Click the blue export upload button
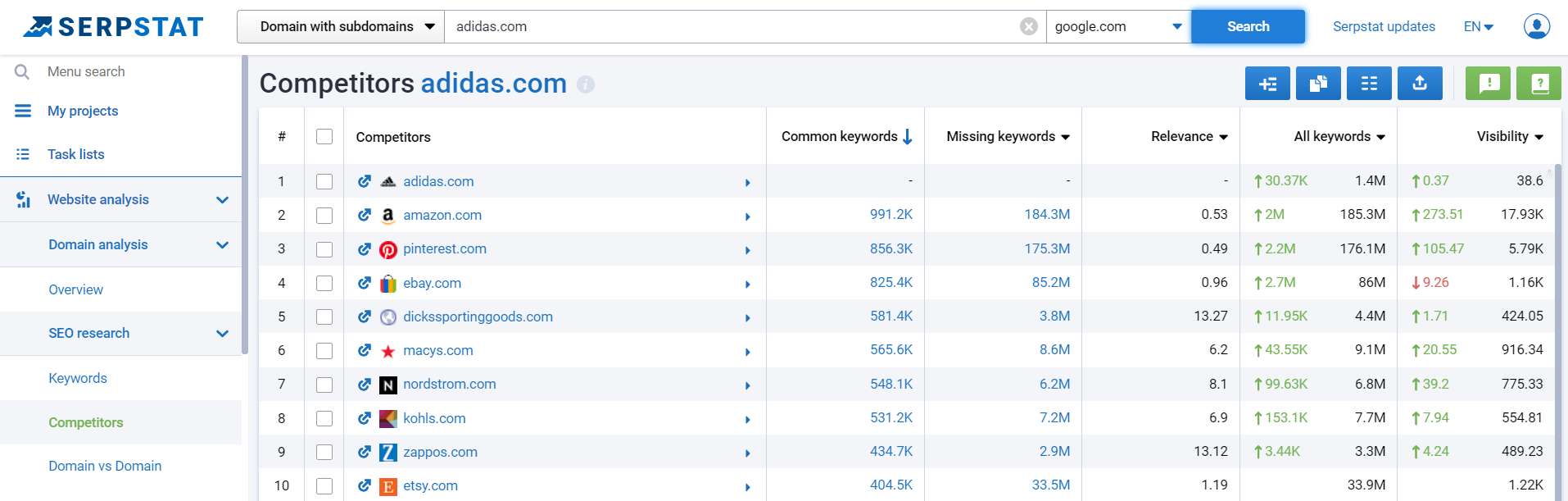Screen dimensions: 1568x501 (1420, 83)
